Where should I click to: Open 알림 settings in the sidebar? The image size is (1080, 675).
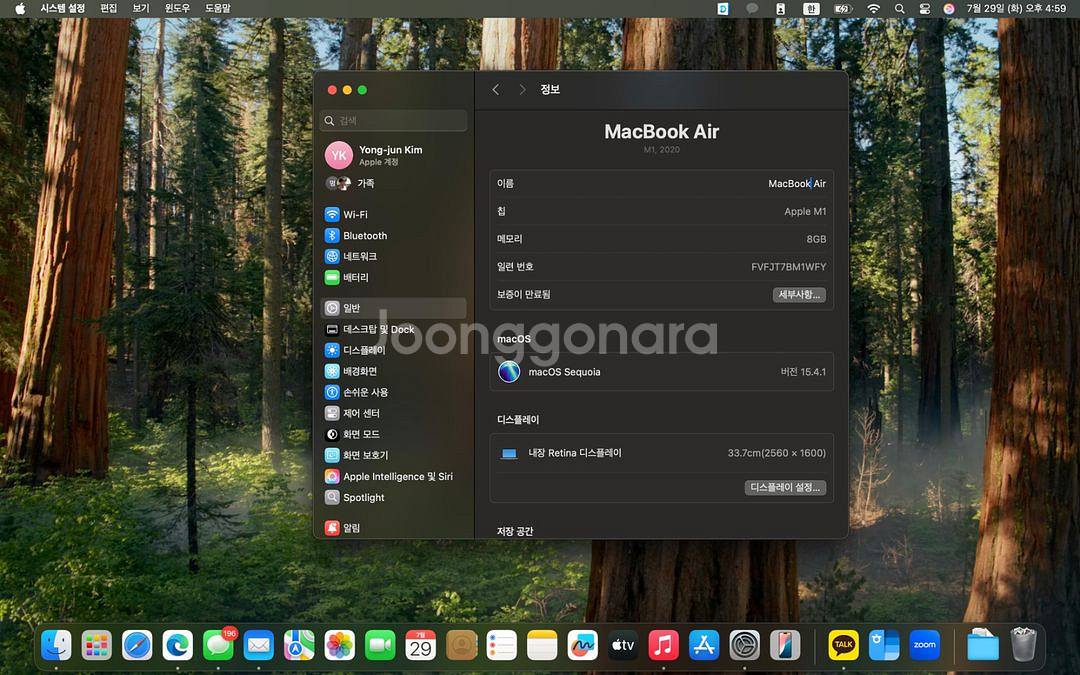[x=393, y=528]
